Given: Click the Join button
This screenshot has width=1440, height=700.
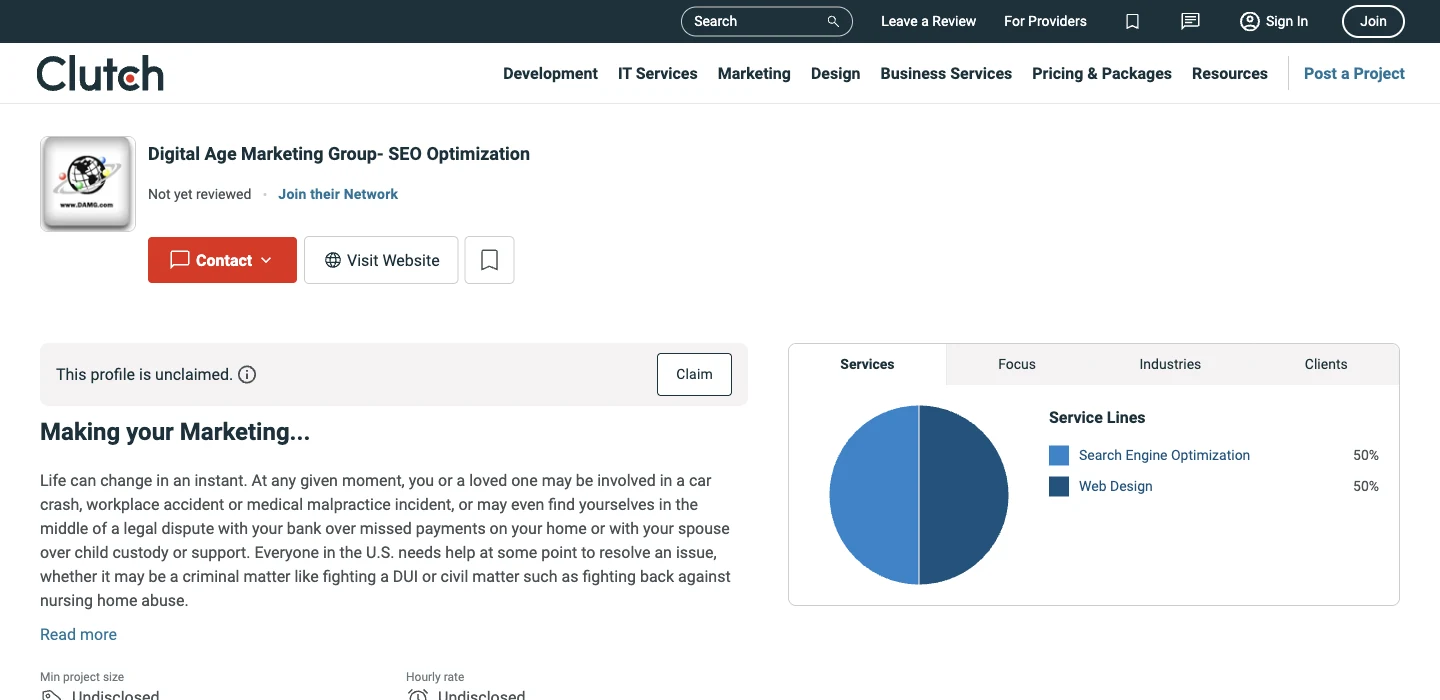Looking at the screenshot, I should coord(1373,21).
